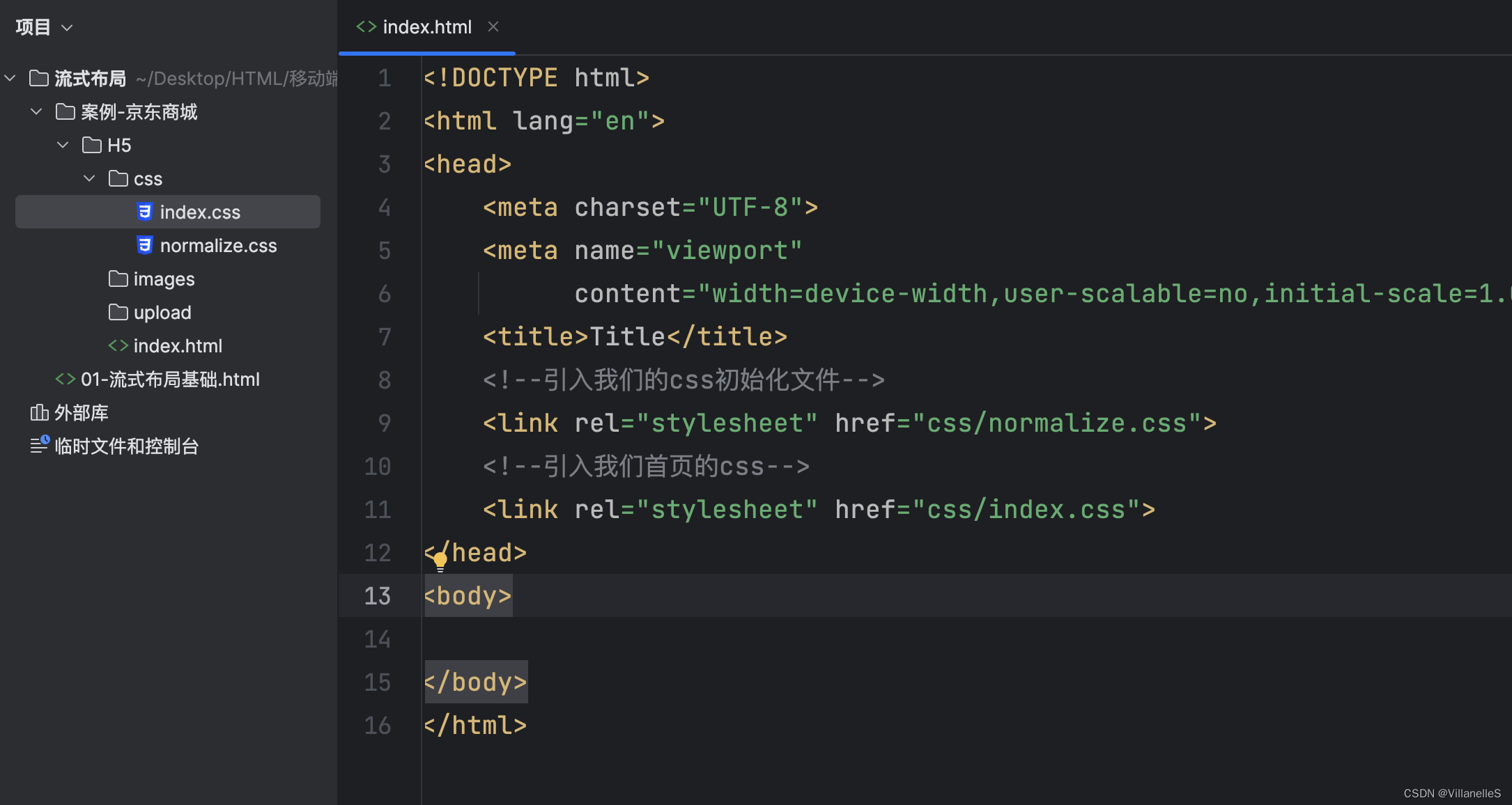Click the 01-流式布局基础.html file icon
This screenshot has width=1512, height=805.
pyautogui.click(x=65, y=379)
